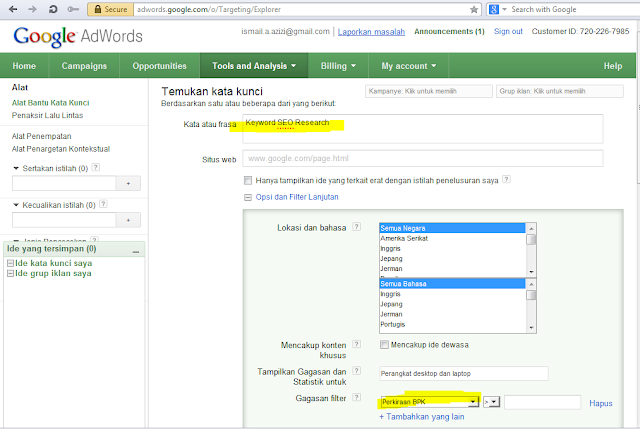Screen dimensions: 640x429
Task: Click the Kata atau frasa text box
Action: point(422,129)
